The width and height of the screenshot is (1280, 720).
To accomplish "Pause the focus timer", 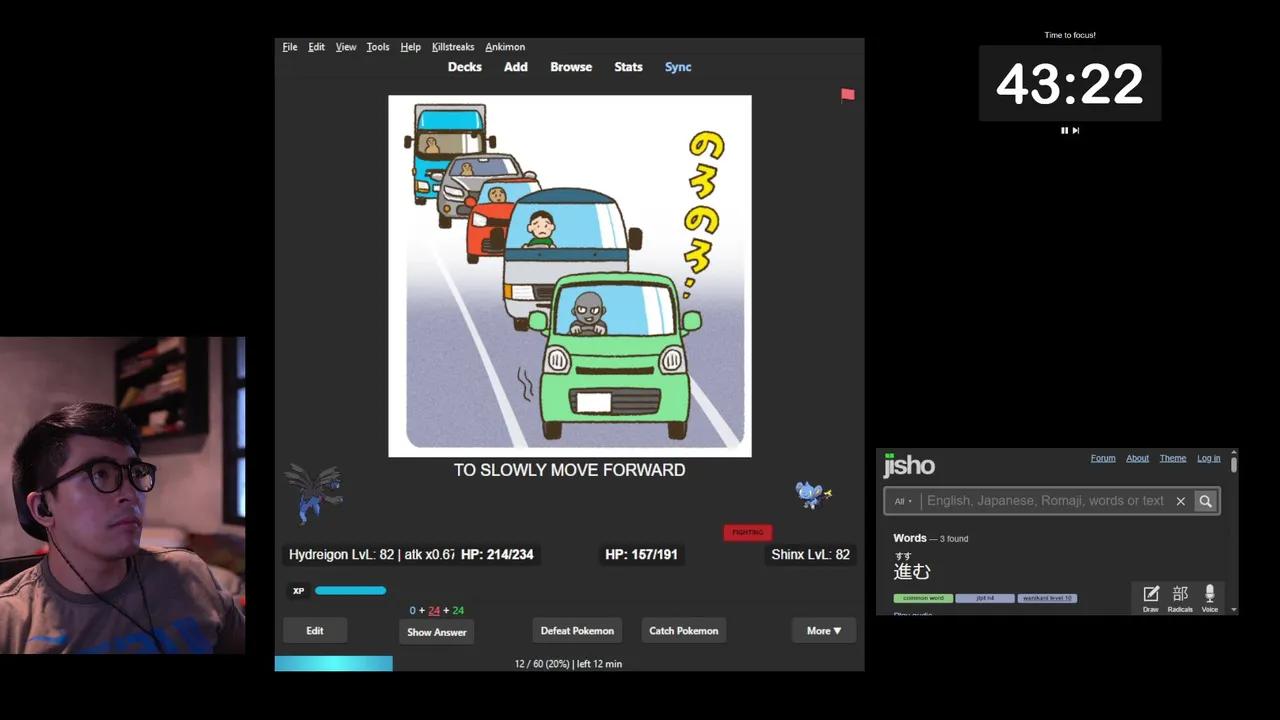I will click(1064, 130).
